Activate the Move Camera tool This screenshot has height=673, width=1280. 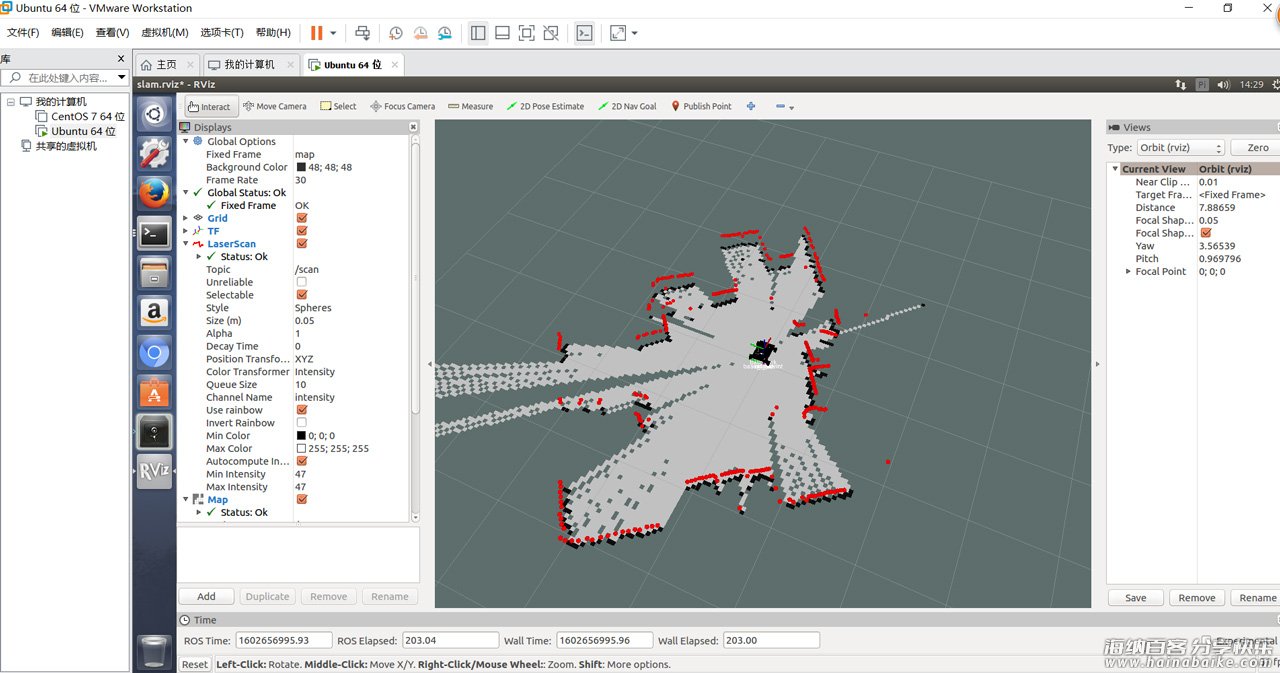point(275,106)
